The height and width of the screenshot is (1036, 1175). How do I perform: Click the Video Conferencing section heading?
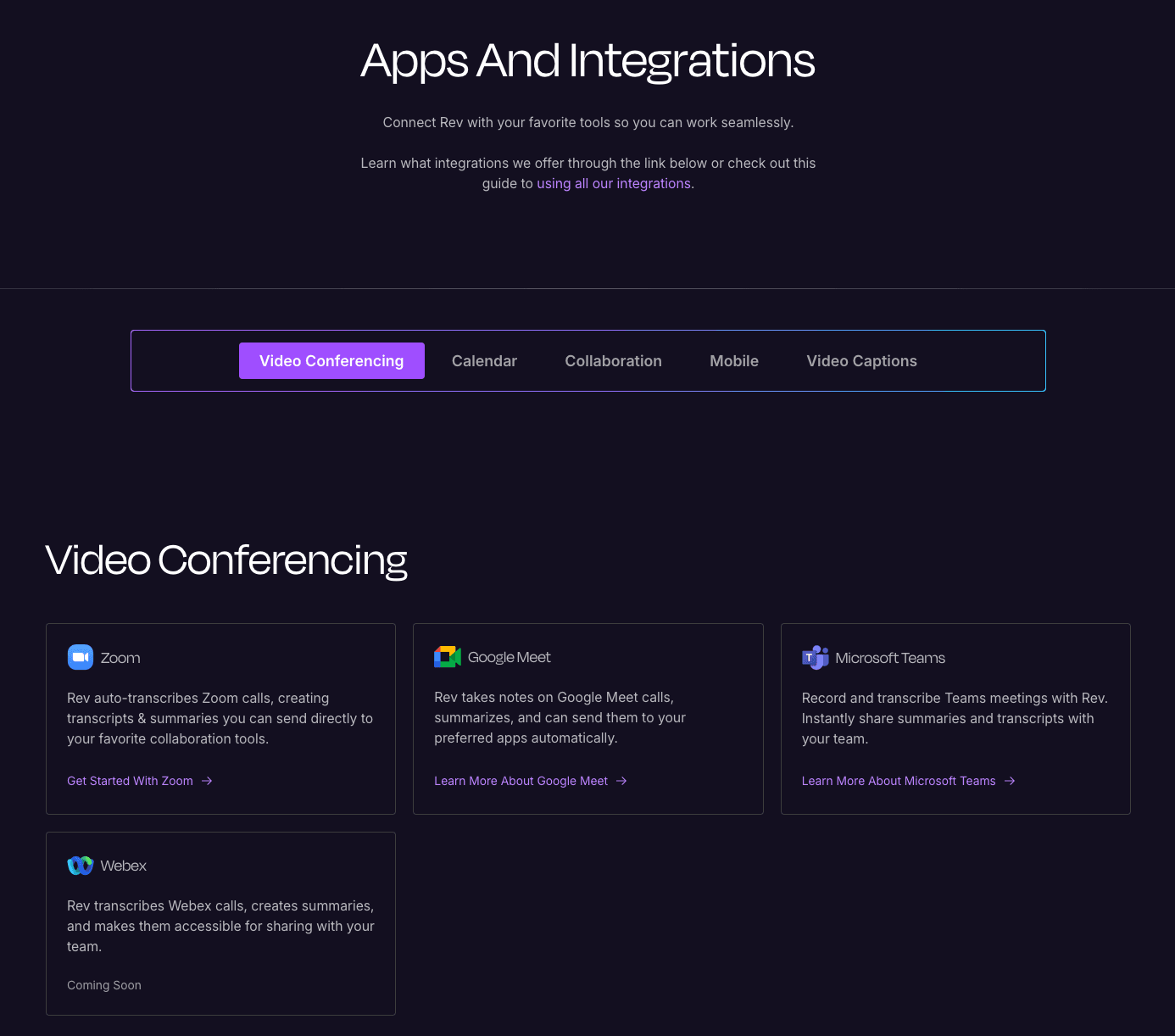[x=226, y=560]
